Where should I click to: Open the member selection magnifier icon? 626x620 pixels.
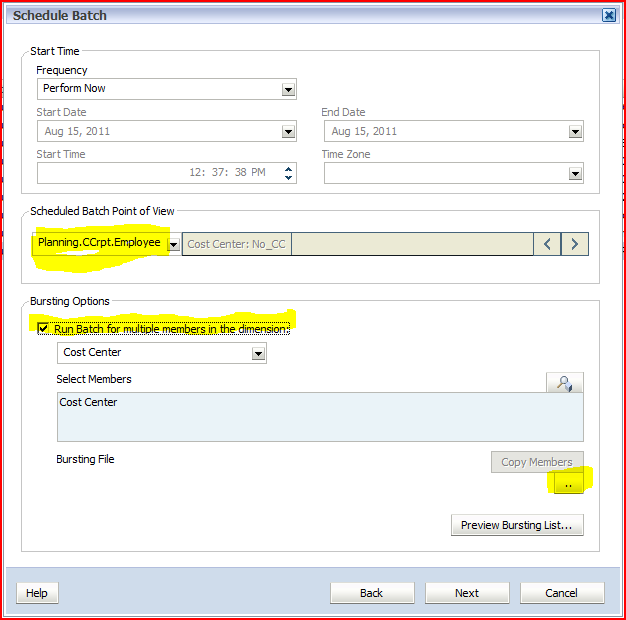pyautogui.click(x=565, y=383)
